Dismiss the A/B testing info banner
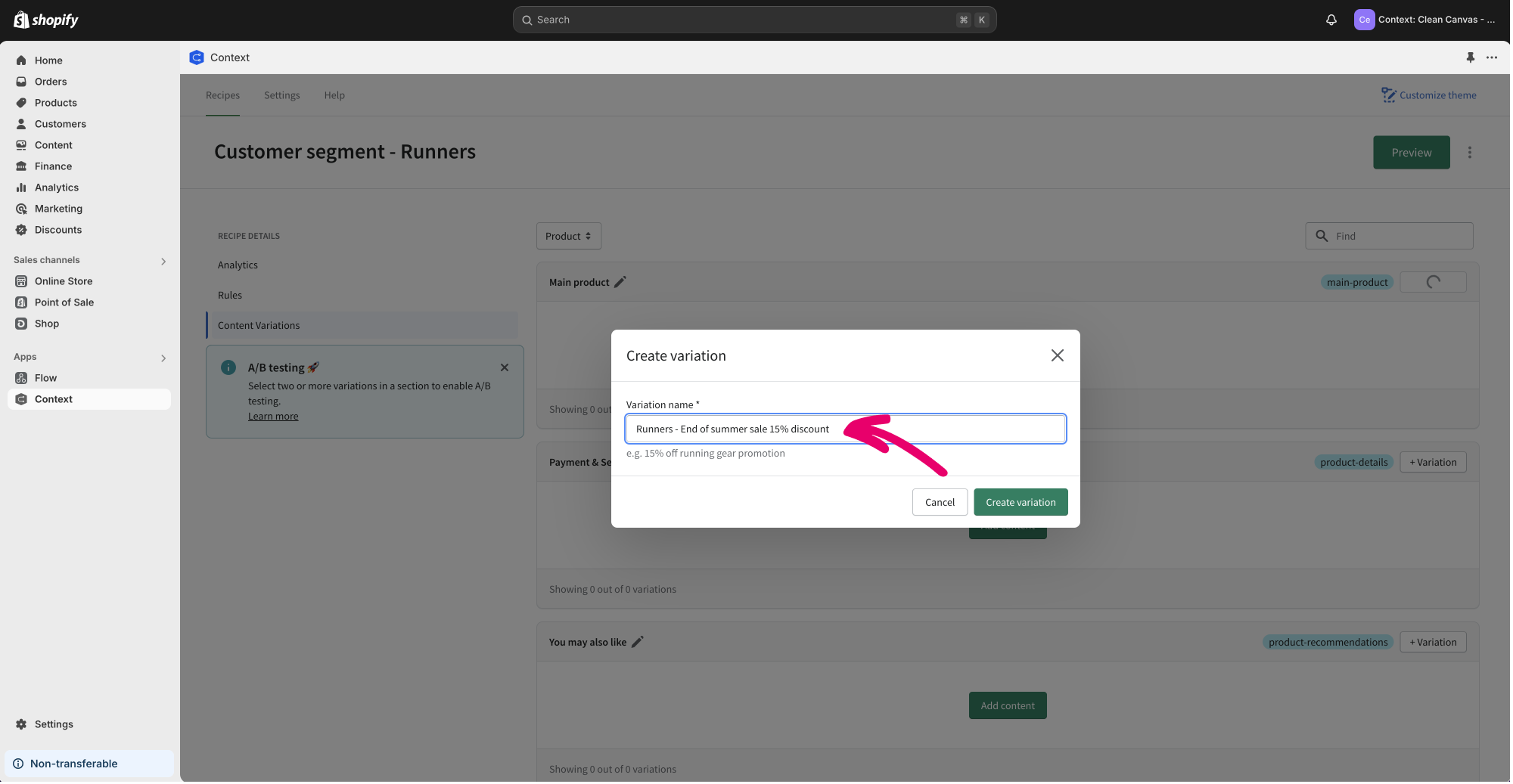 (505, 367)
